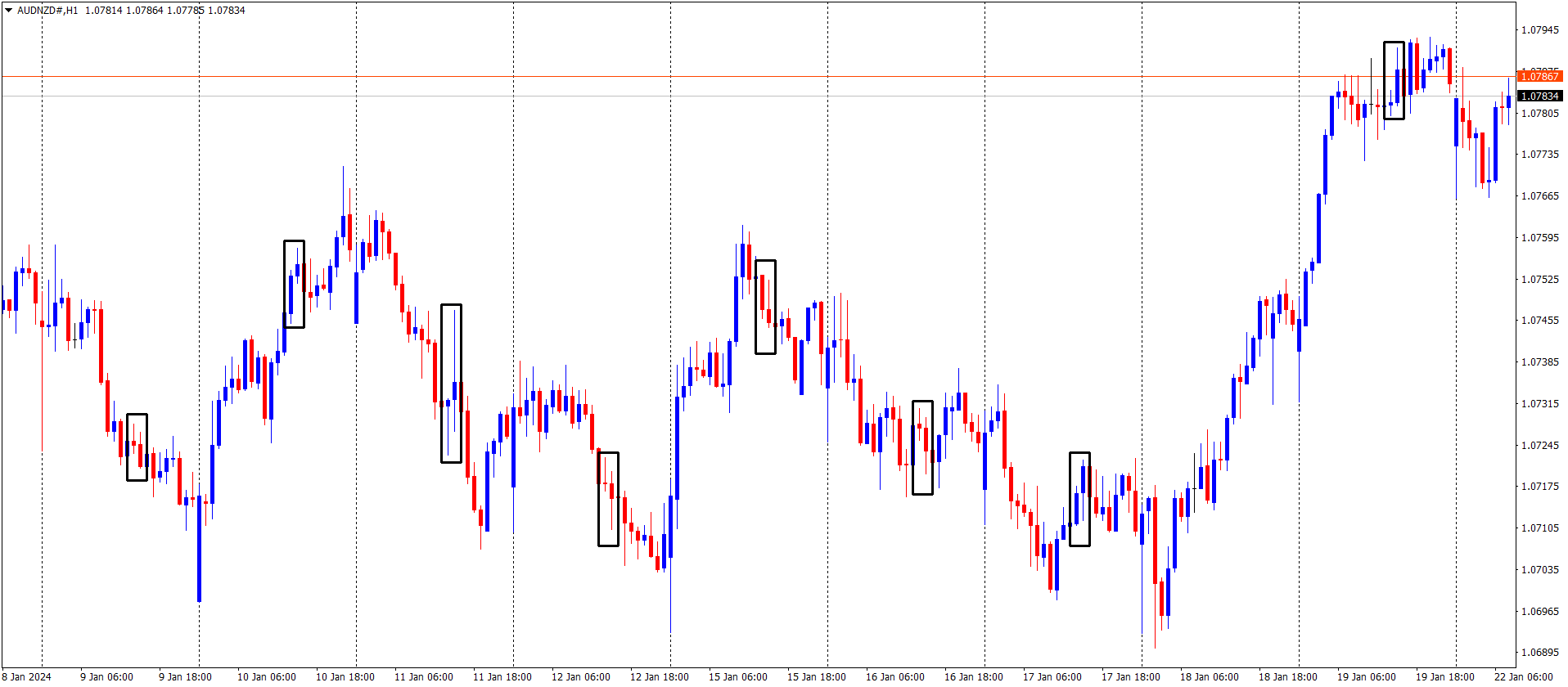Click the 9 Jan 18:00 time label

coord(185,677)
